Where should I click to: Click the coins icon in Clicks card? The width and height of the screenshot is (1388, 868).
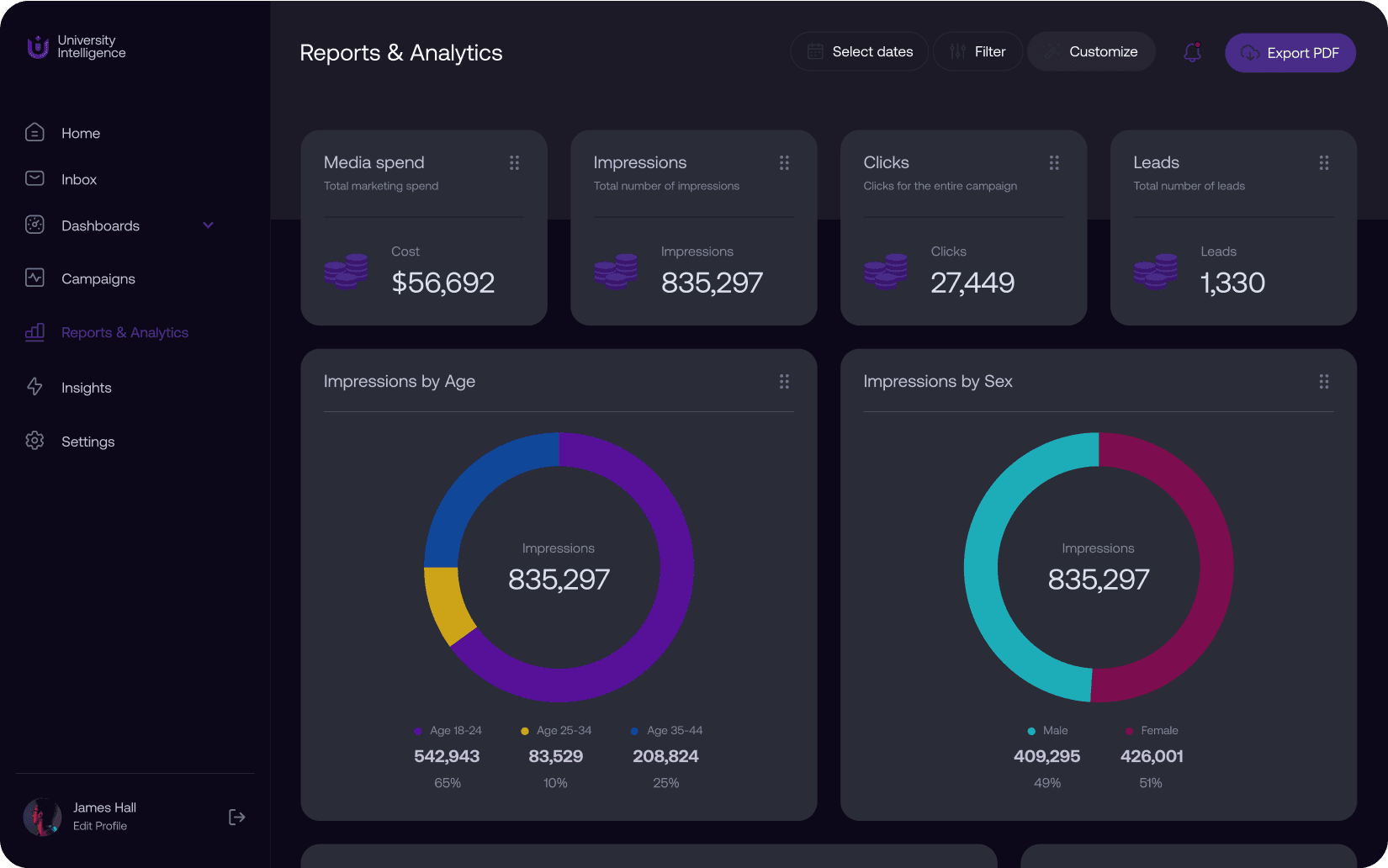[886, 271]
